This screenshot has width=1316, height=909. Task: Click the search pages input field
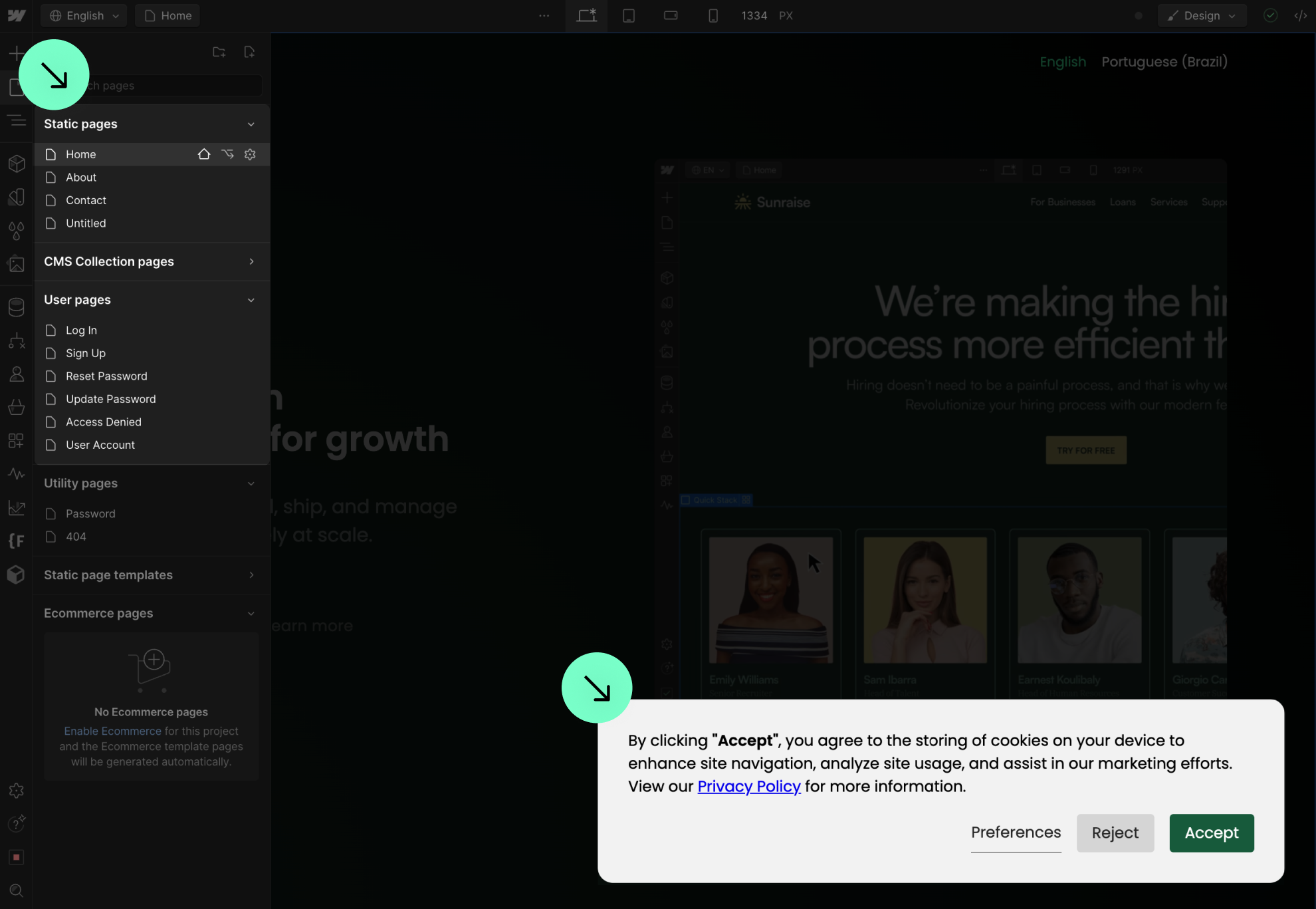point(152,86)
